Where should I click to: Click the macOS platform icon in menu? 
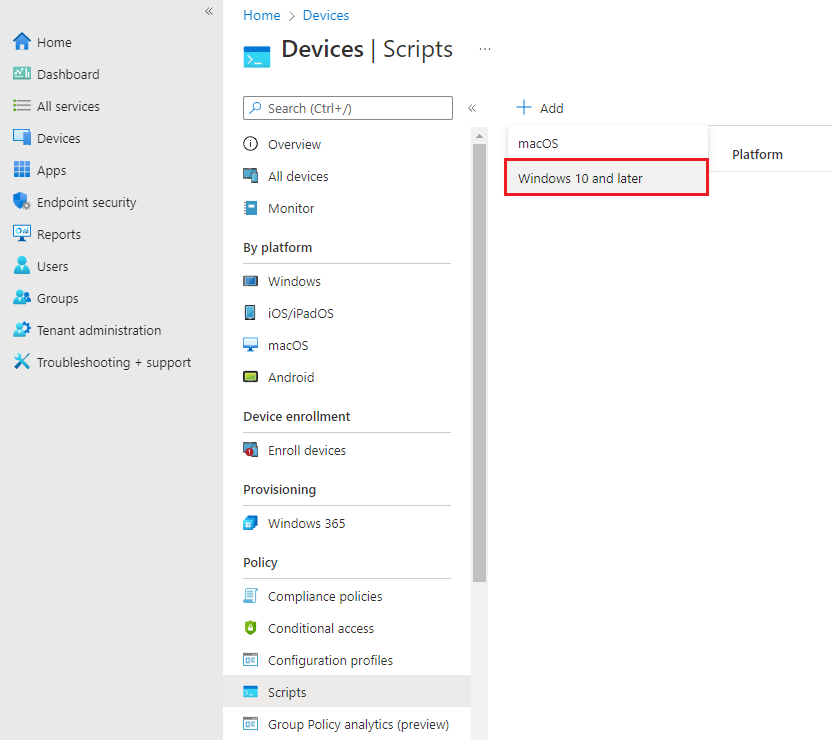coord(250,344)
